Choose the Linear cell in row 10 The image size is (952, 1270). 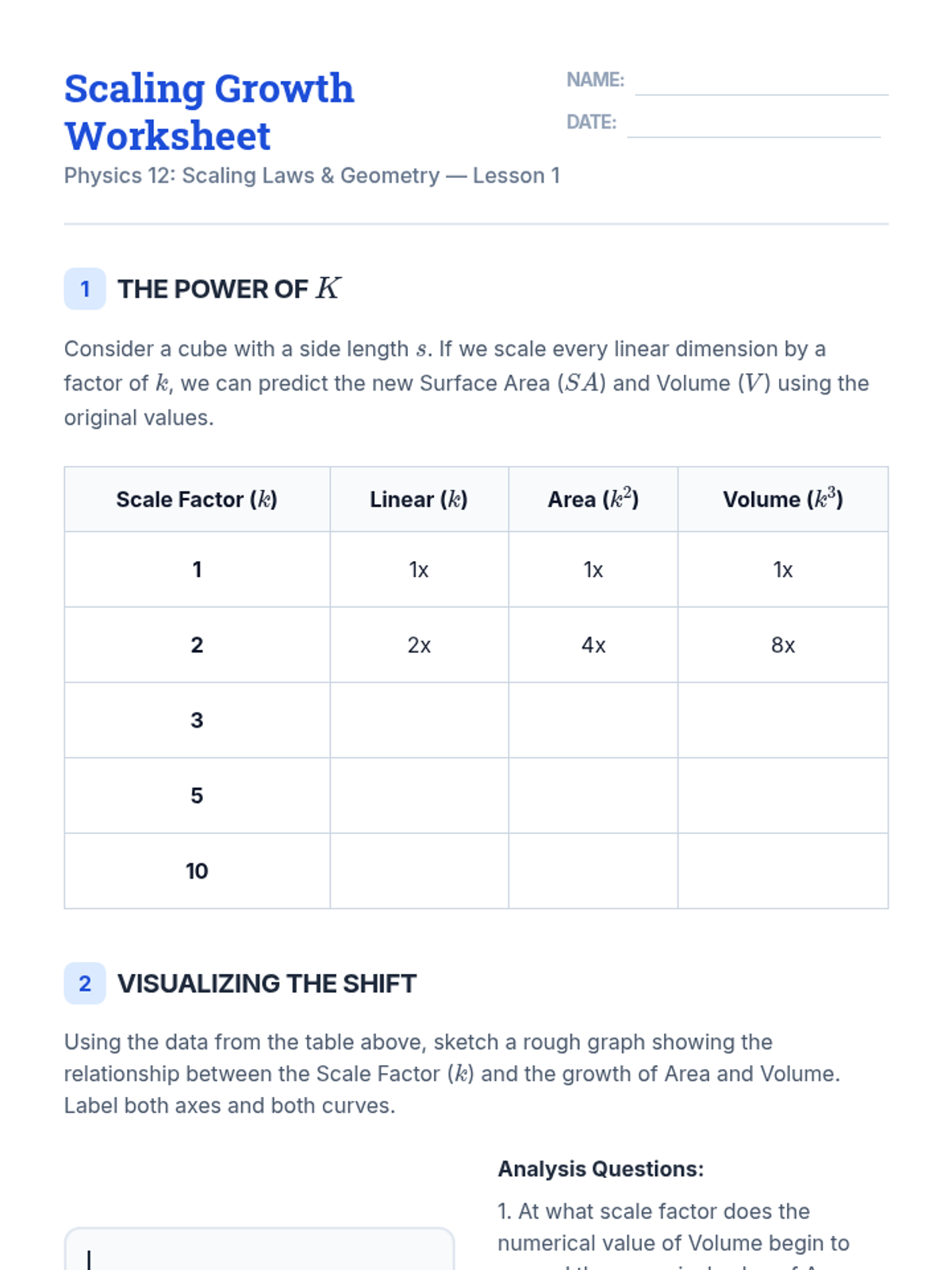click(419, 871)
